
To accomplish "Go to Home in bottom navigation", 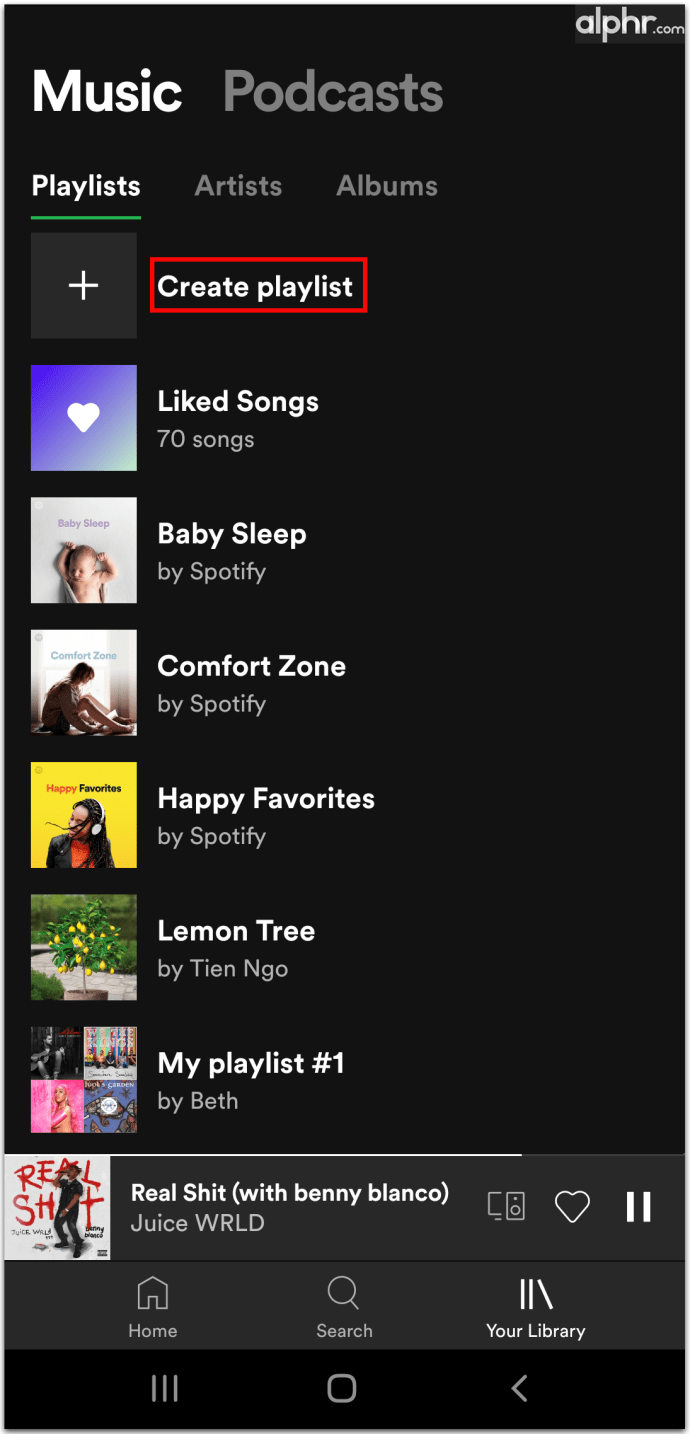I will (x=153, y=1307).
